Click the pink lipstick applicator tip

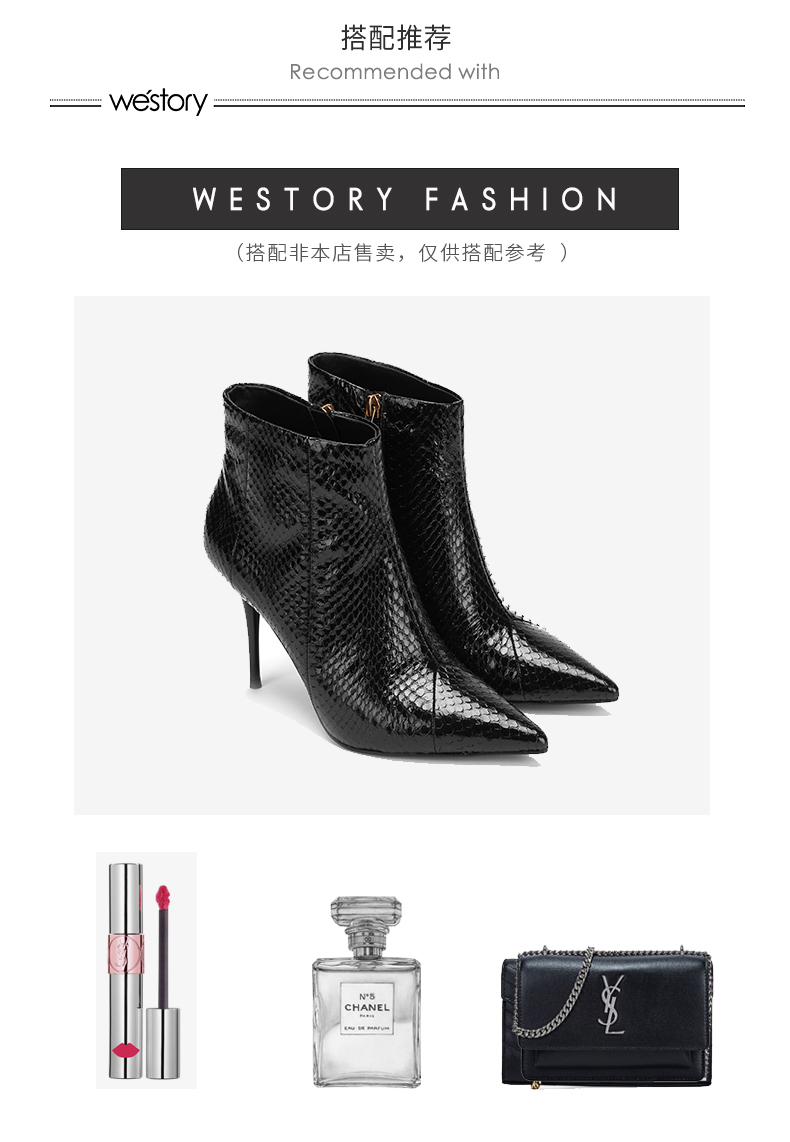tap(162, 897)
